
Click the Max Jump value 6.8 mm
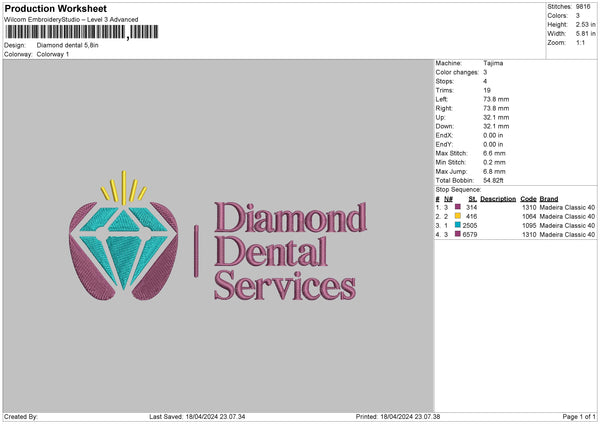[494, 171]
